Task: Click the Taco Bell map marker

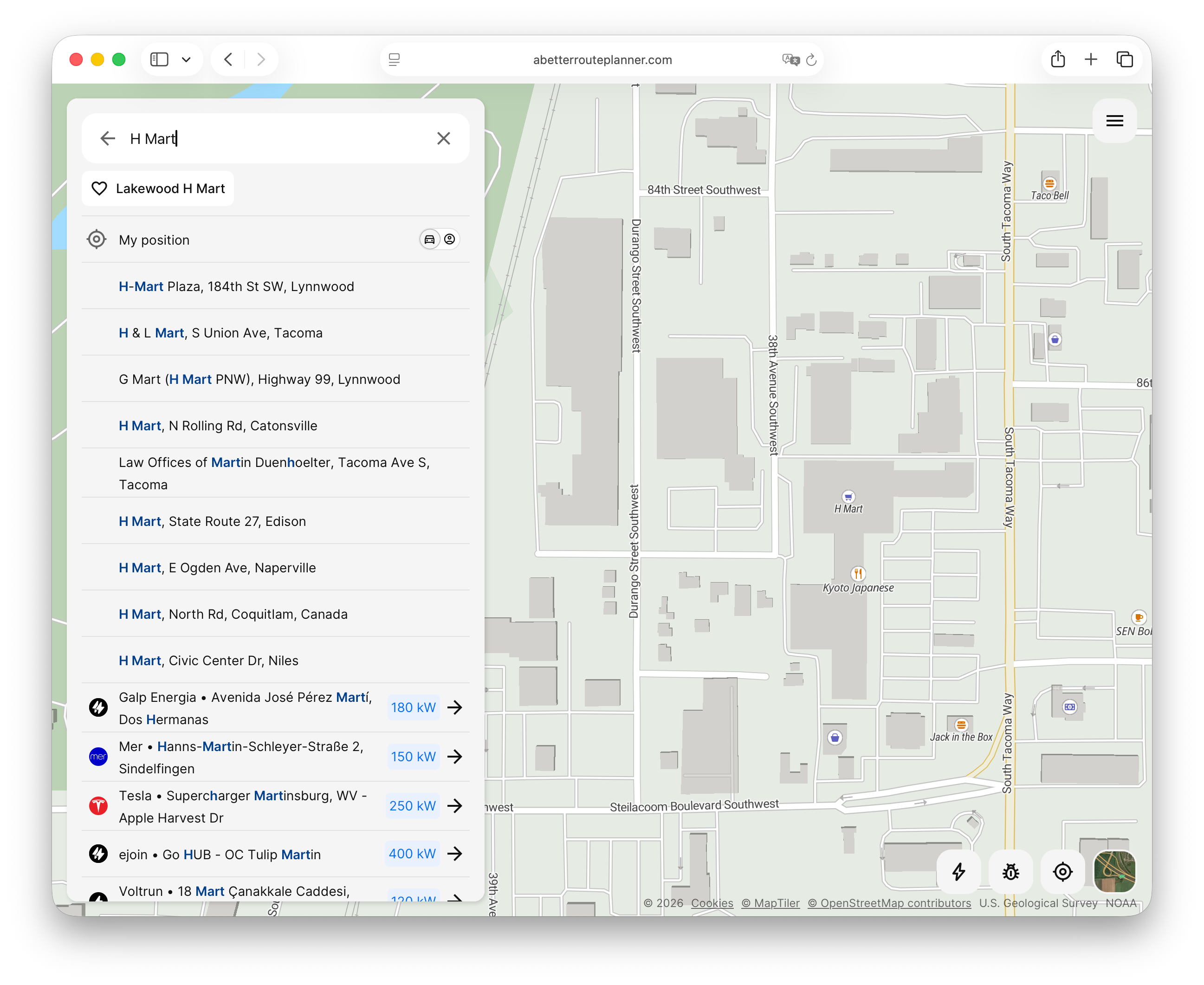Action: coord(1049,183)
